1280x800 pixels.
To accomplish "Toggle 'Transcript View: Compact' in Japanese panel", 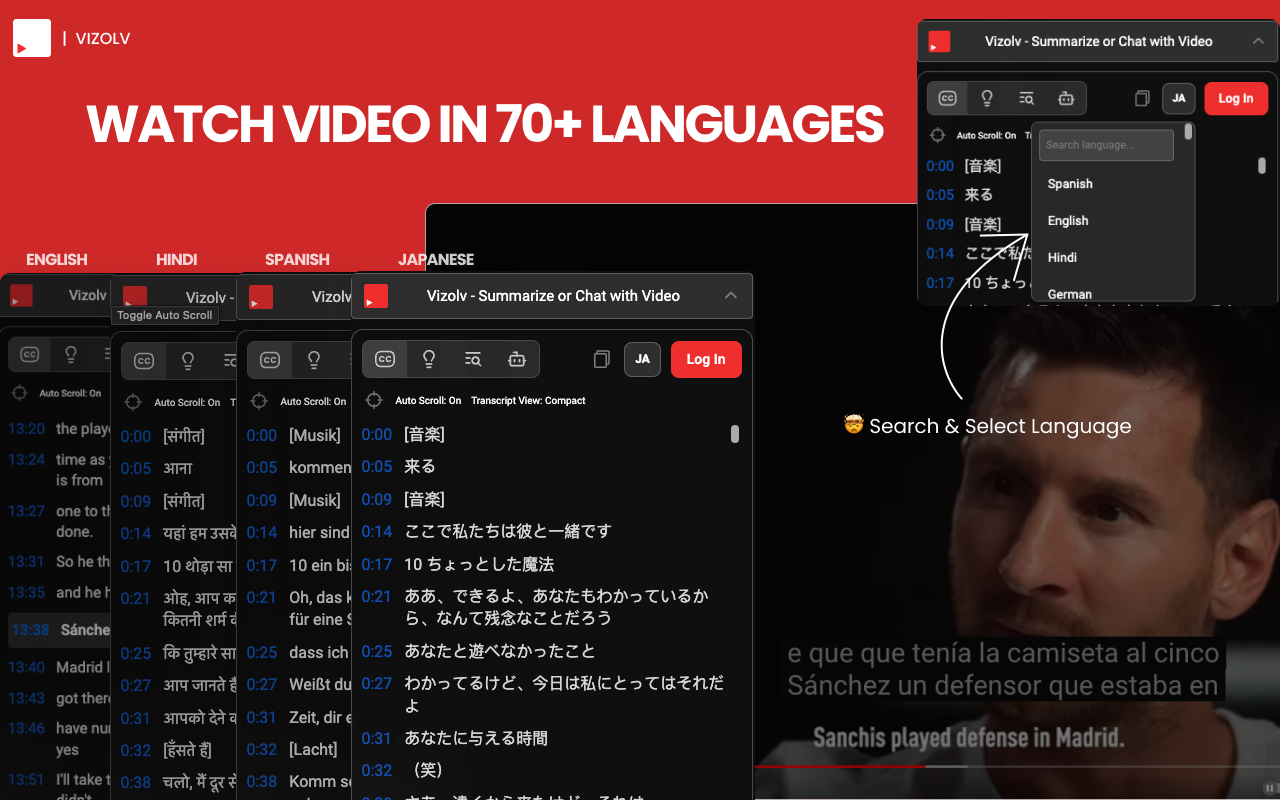I will (528, 401).
